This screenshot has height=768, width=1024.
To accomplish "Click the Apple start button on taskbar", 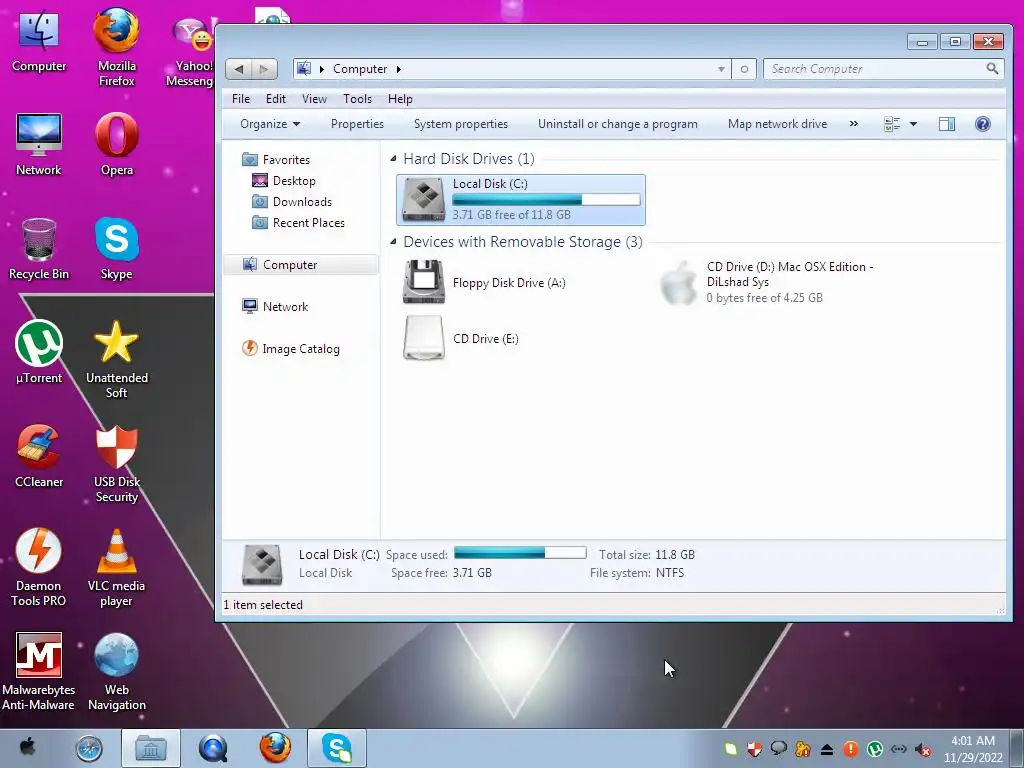I will tap(27, 747).
